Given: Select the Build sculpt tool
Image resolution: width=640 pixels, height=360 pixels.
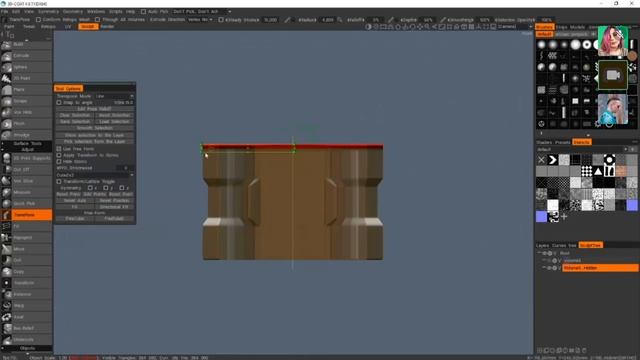Looking at the screenshot, I should coord(26,44).
